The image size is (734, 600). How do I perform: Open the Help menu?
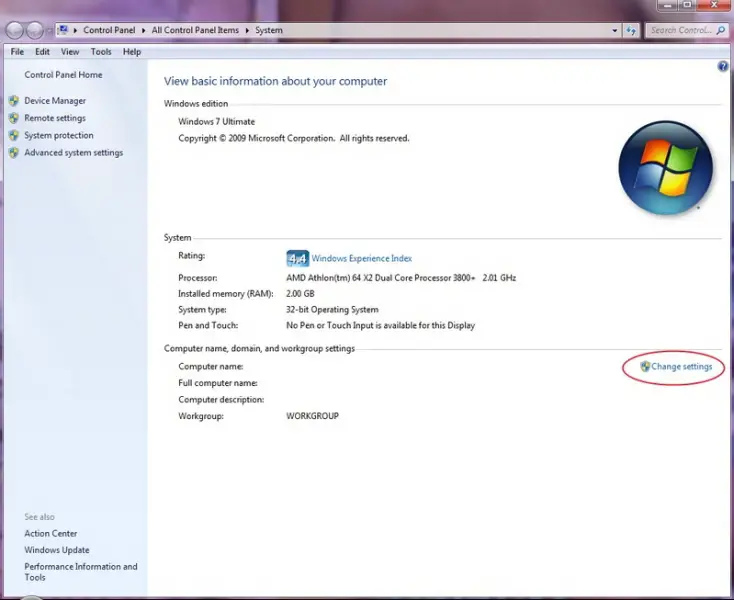tap(132, 51)
